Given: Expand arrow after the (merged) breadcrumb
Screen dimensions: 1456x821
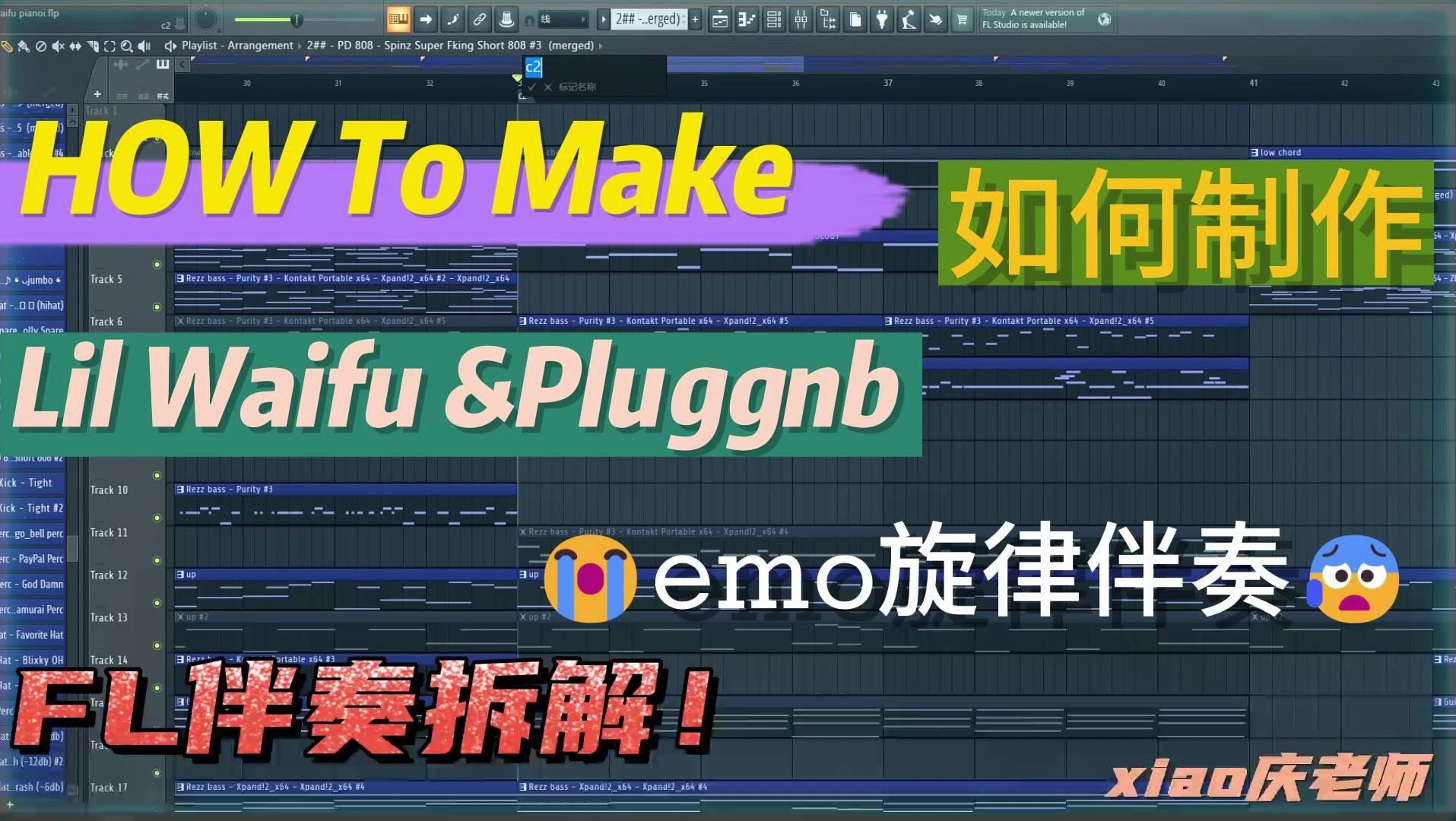Looking at the screenshot, I should click(x=601, y=46).
